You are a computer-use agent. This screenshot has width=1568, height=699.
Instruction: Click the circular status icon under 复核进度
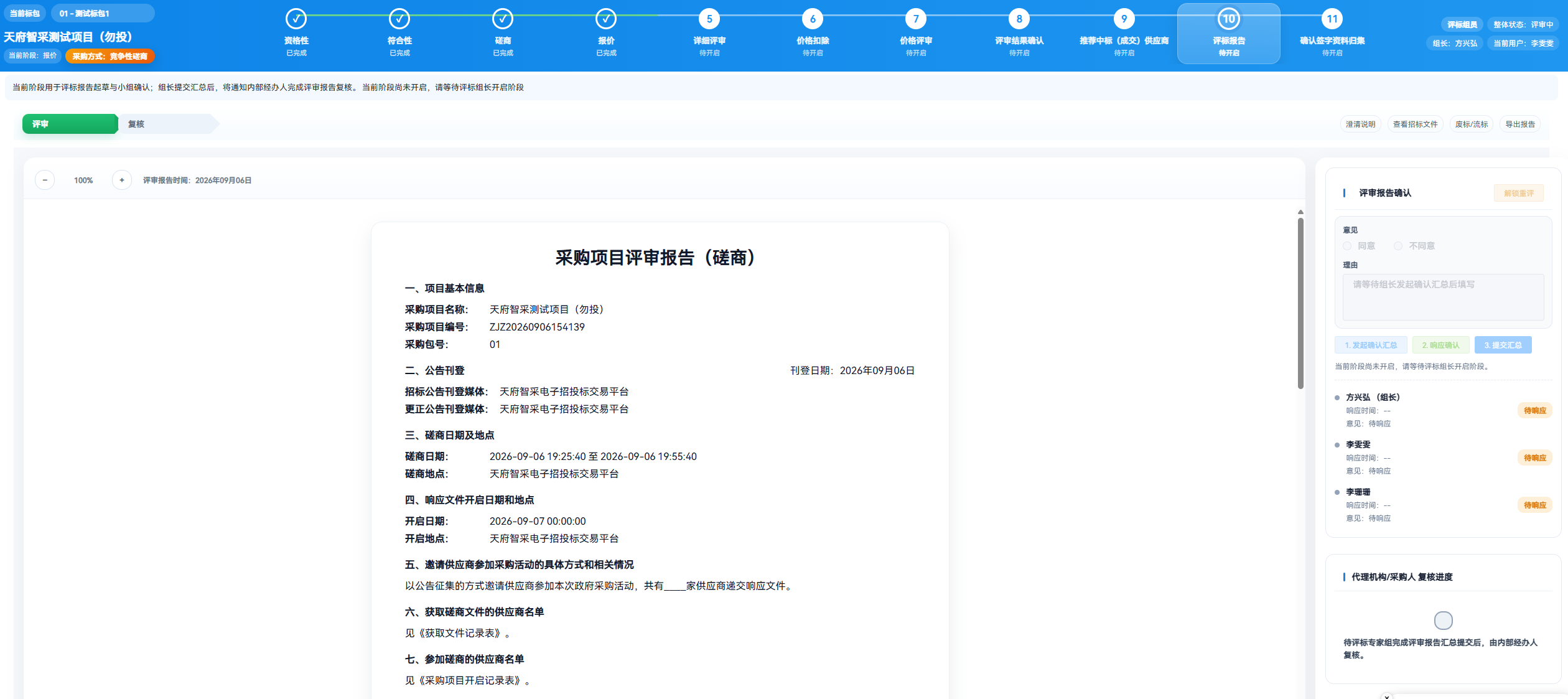(x=1444, y=621)
